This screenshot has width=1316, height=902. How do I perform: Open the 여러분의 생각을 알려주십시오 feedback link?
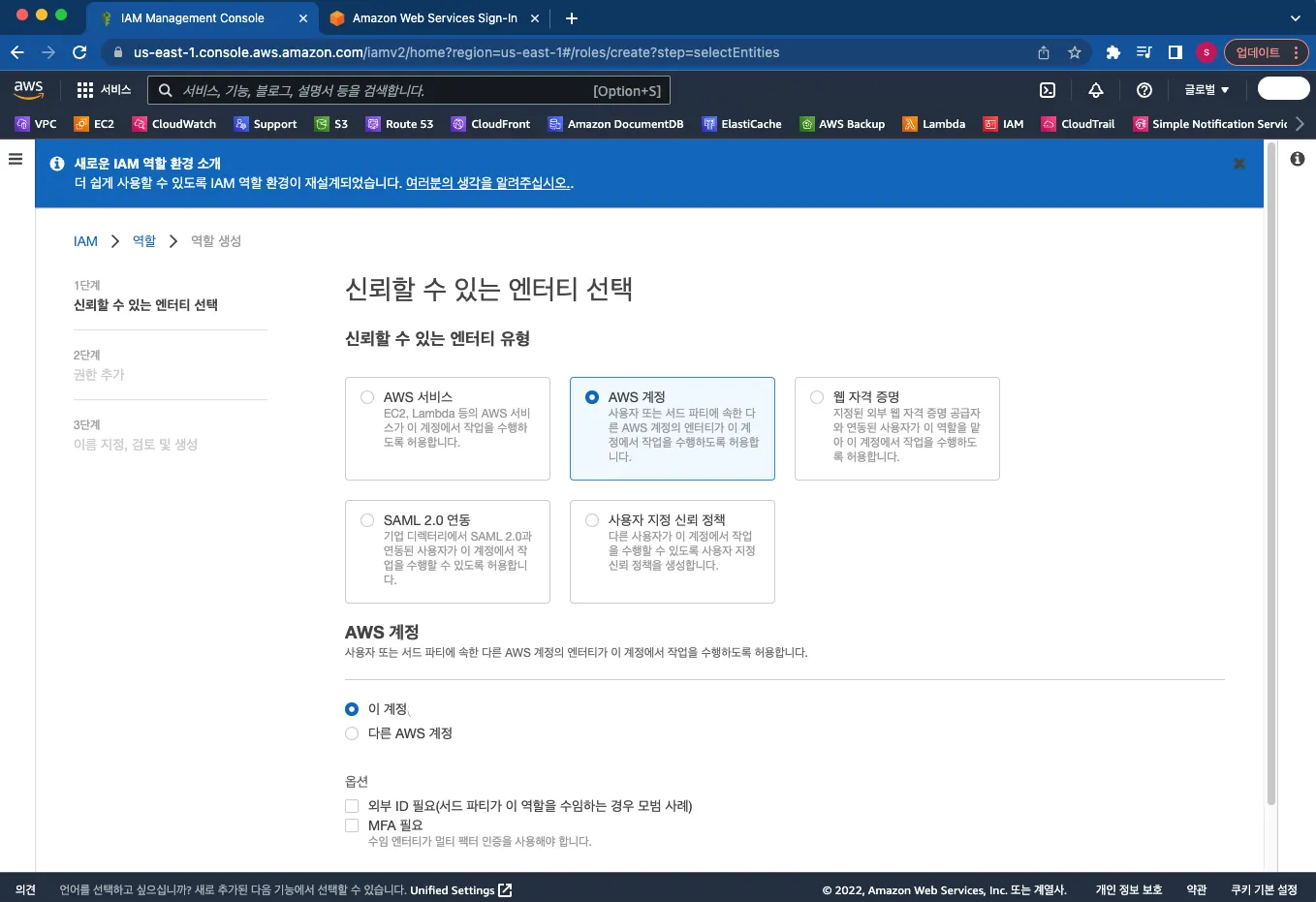click(487, 182)
